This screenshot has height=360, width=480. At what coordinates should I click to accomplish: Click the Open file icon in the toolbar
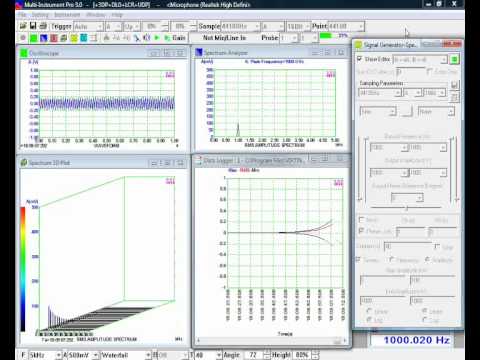tap(23, 26)
